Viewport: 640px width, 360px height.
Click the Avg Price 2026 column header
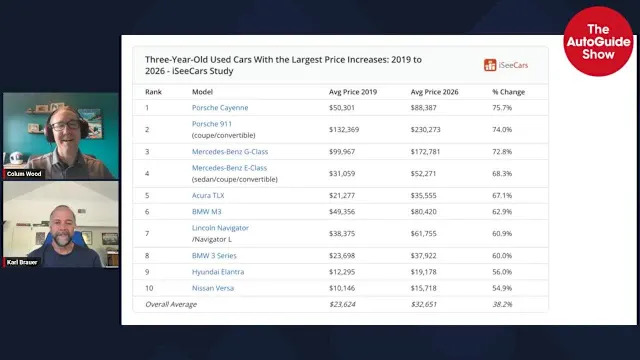(x=435, y=92)
